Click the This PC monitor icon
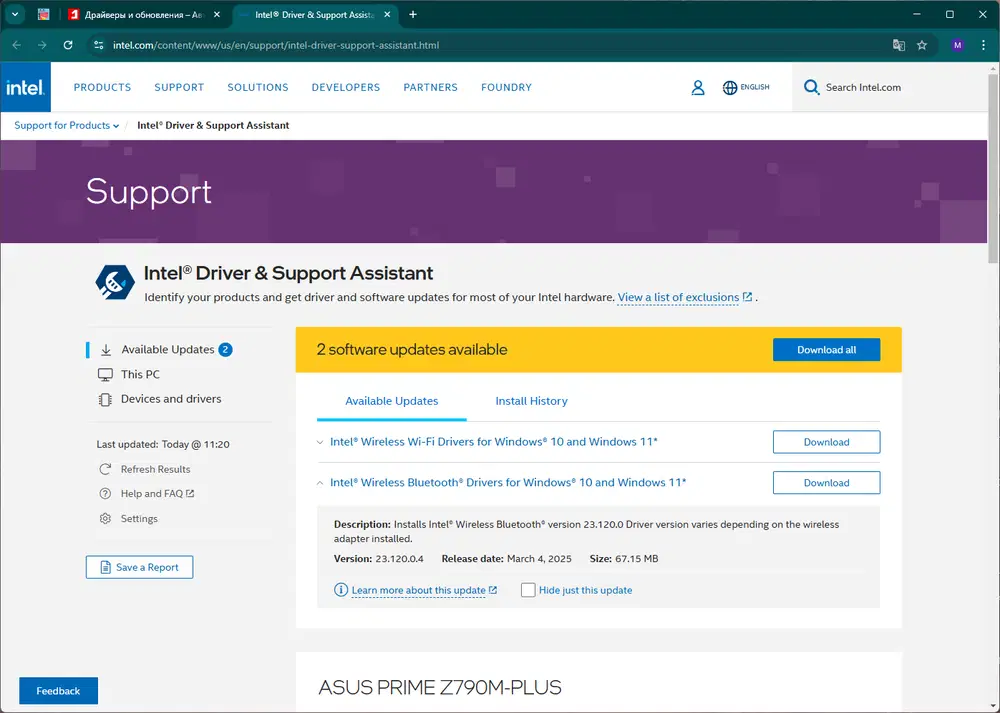 coord(105,374)
